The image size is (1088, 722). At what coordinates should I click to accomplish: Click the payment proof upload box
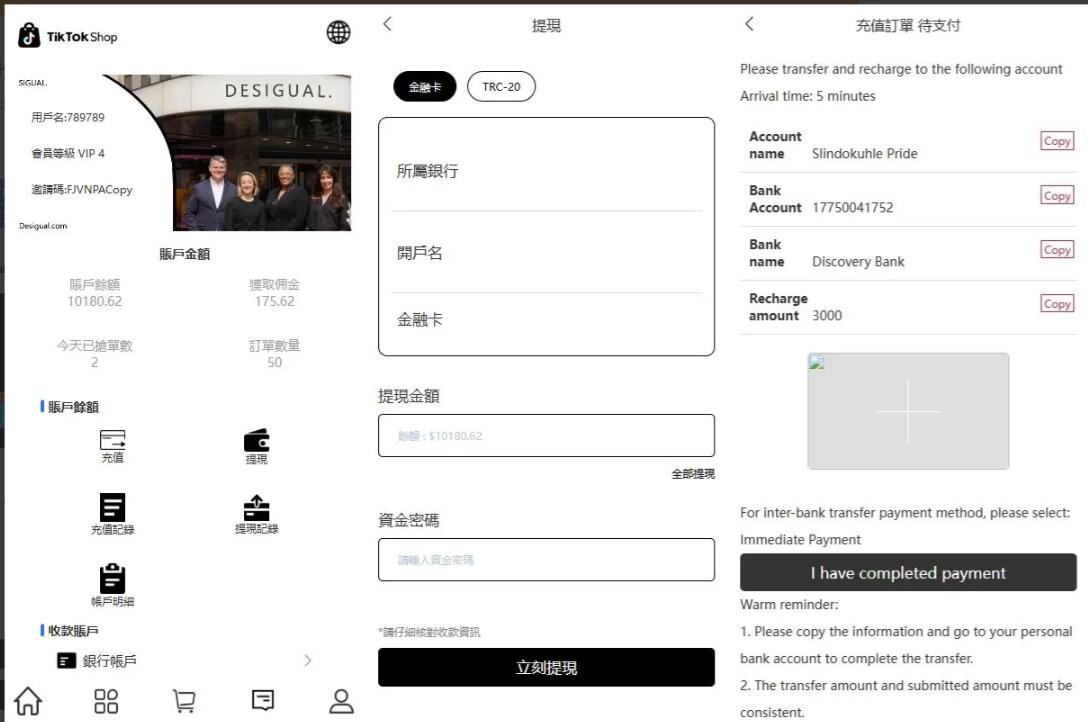(908, 411)
